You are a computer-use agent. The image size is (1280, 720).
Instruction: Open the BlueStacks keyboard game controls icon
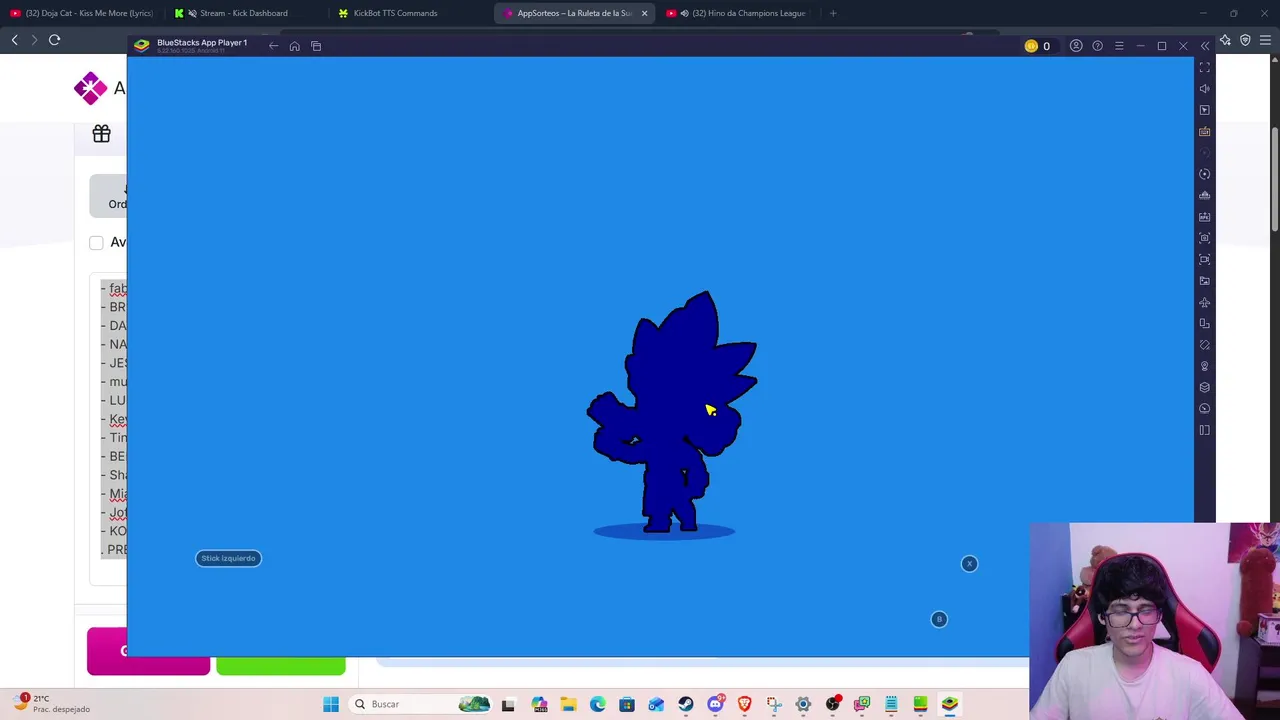(x=1204, y=131)
